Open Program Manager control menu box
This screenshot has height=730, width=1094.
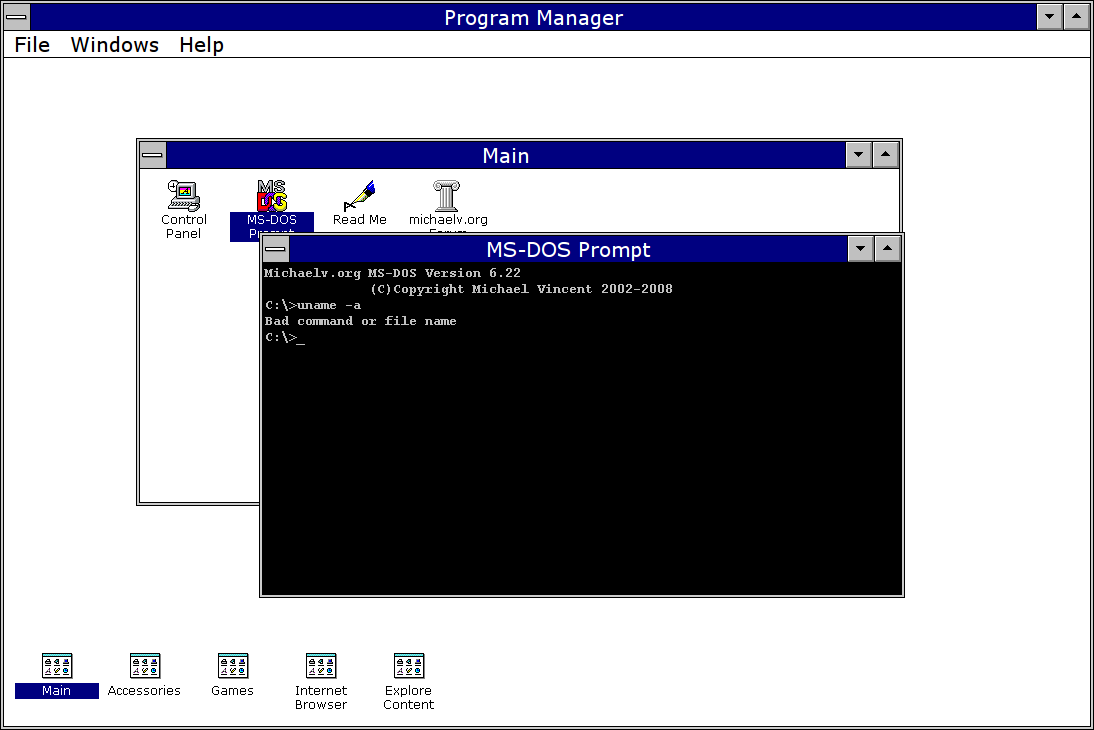coord(17,17)
